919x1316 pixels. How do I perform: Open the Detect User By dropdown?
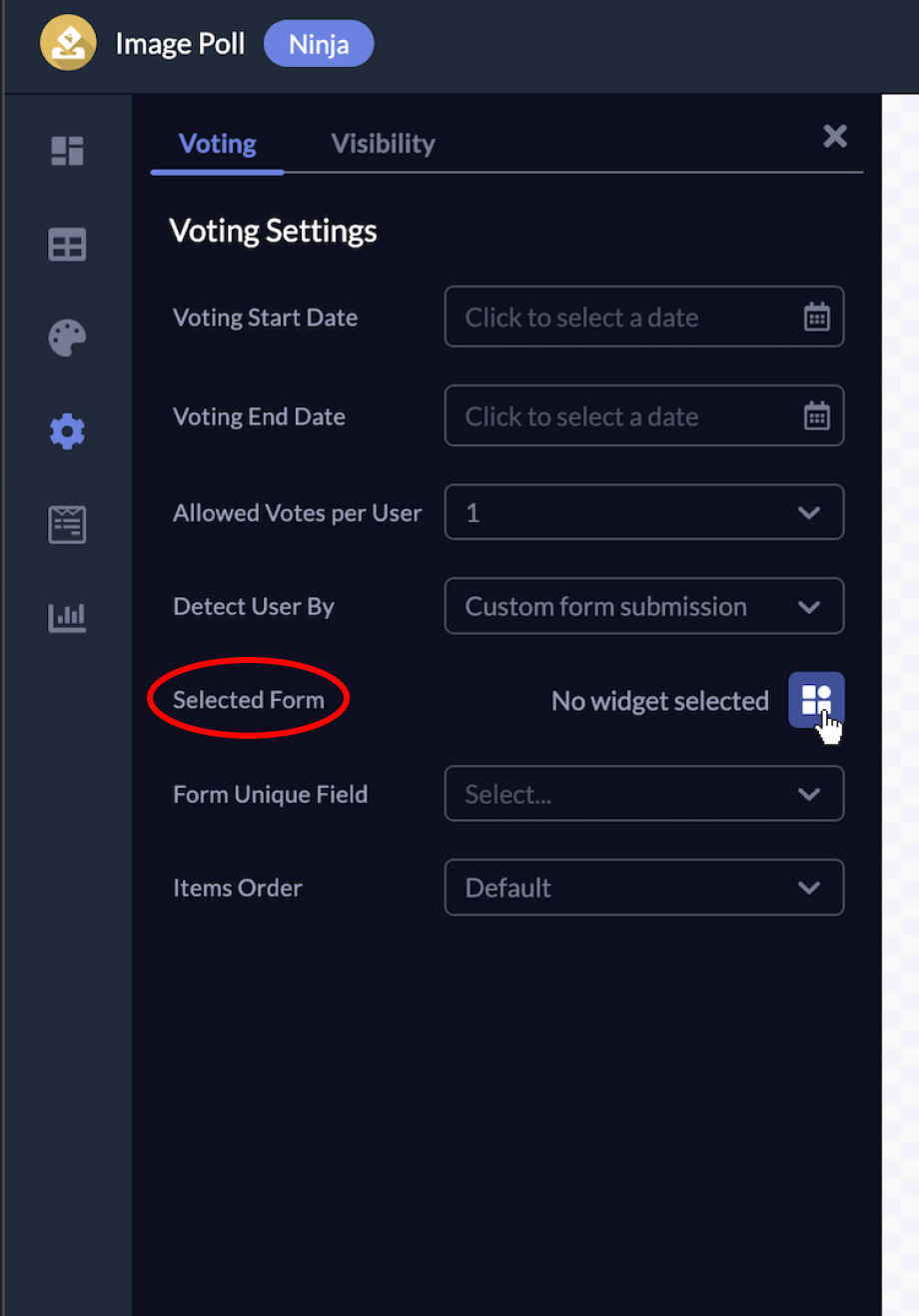pyautogui.click(x=644, y=606)
